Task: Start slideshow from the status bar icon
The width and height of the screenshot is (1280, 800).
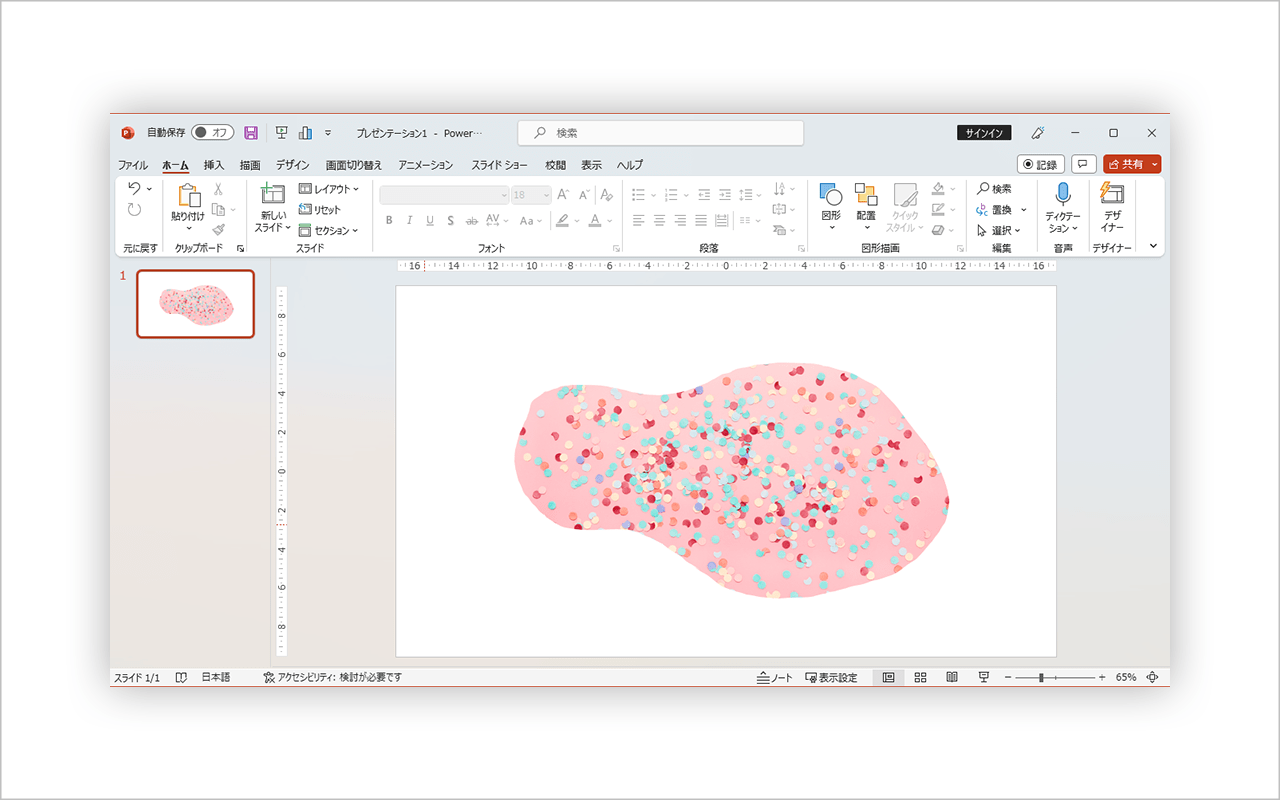Action: pos(983,677)
